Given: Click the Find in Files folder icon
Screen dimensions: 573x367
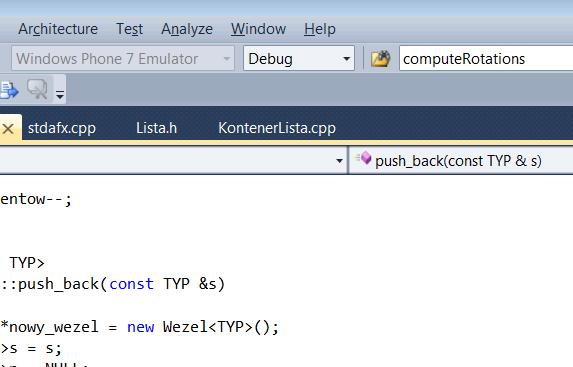Looking at the screenshot, I should coord(380,58).
